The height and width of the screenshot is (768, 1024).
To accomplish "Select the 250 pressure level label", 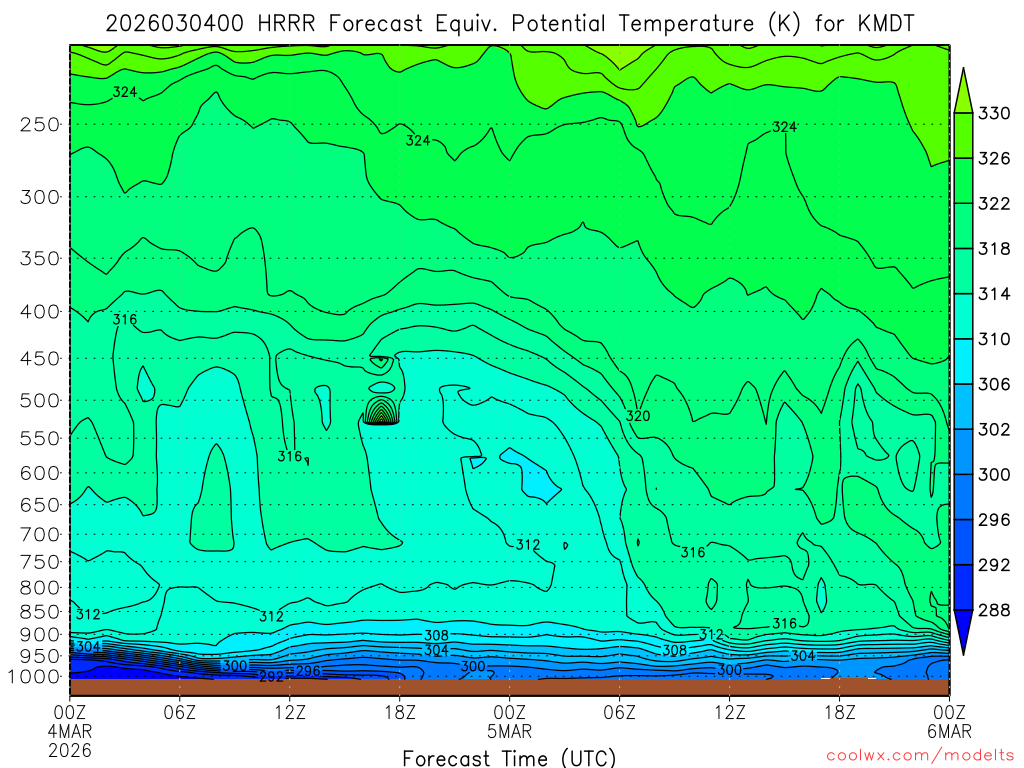I will pyautogui.click(x=40, y=124).
